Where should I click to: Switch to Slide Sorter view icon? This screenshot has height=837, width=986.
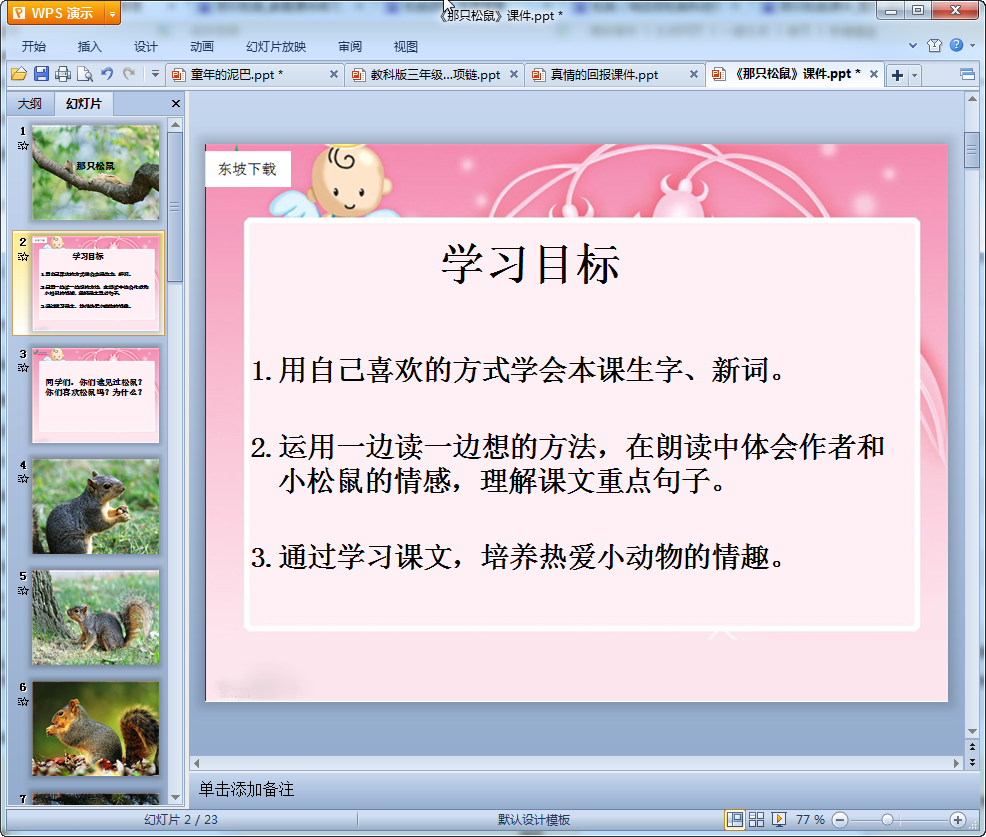[x=756, y=819]
